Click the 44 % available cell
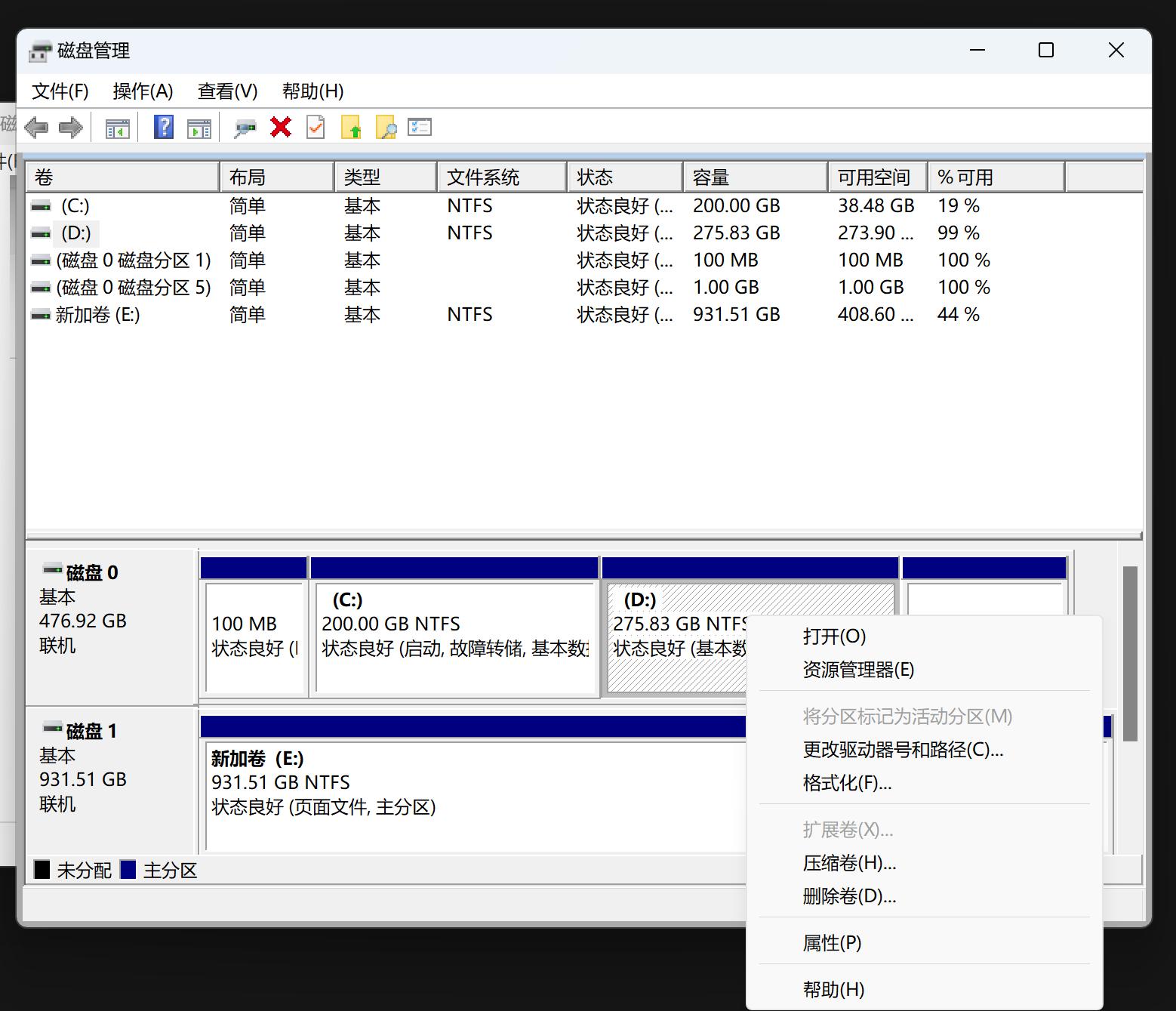Viewport: 1176px width, 1011px height. 959,315
